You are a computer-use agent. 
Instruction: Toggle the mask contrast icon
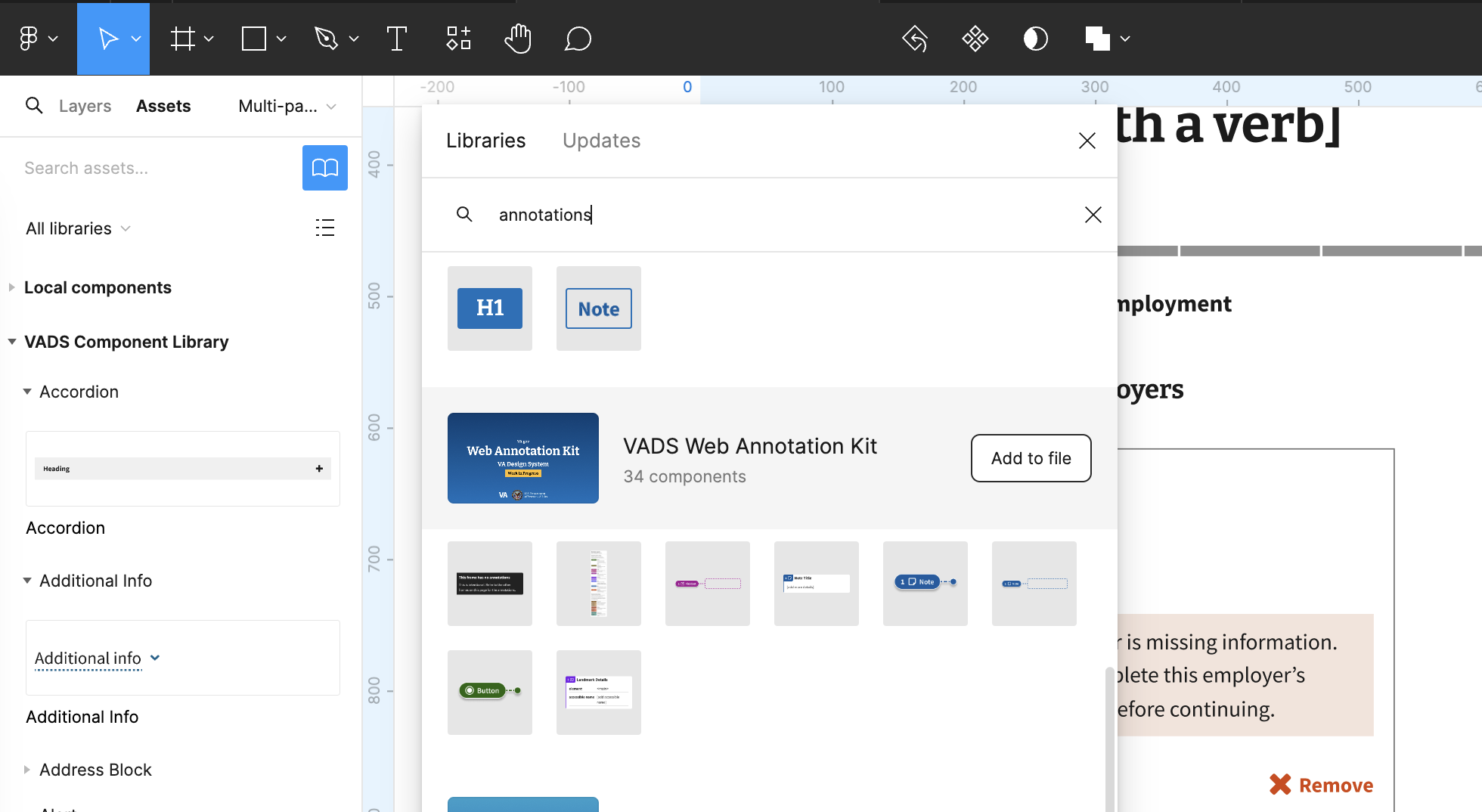(x=1035, y=38)
